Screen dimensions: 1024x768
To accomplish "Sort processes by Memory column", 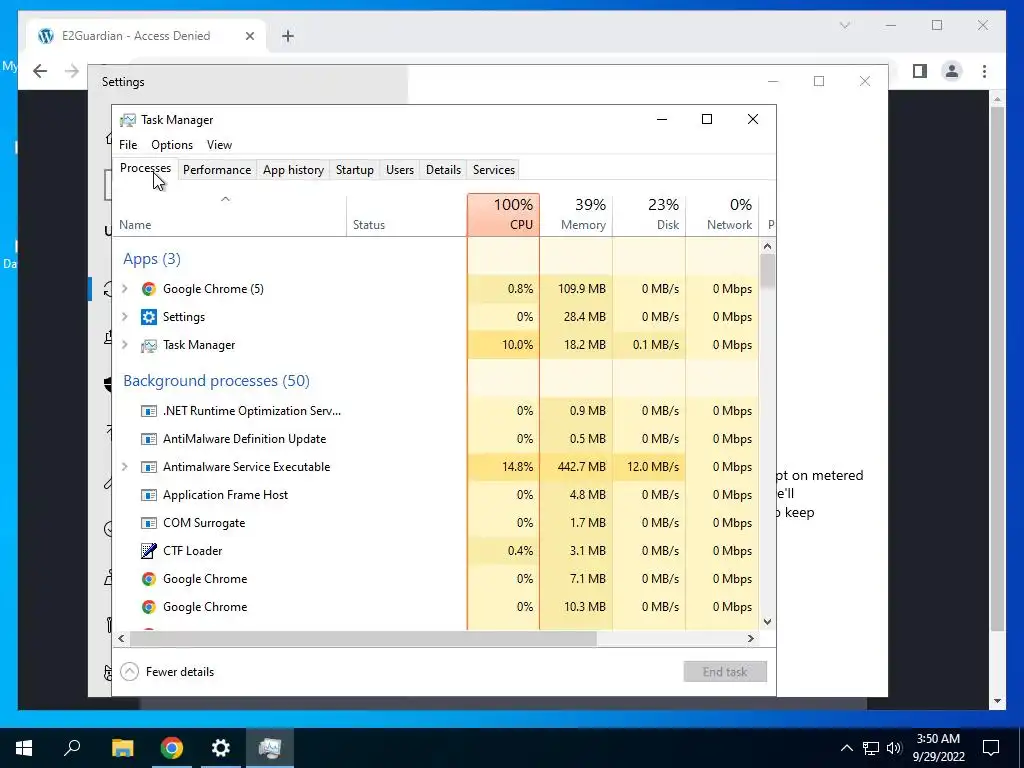I will tap(576, 214).
